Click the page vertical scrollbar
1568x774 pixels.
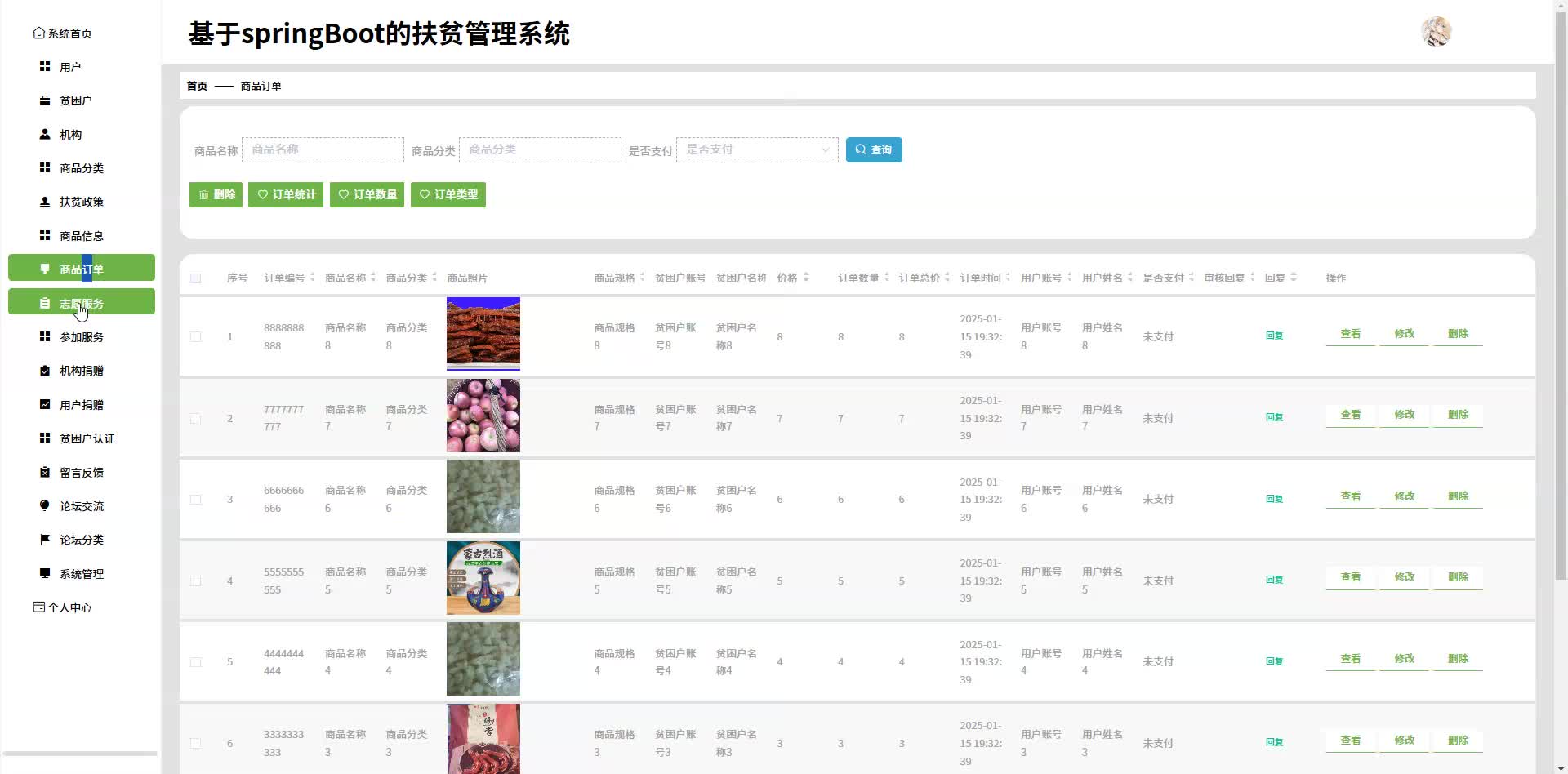1561,294
